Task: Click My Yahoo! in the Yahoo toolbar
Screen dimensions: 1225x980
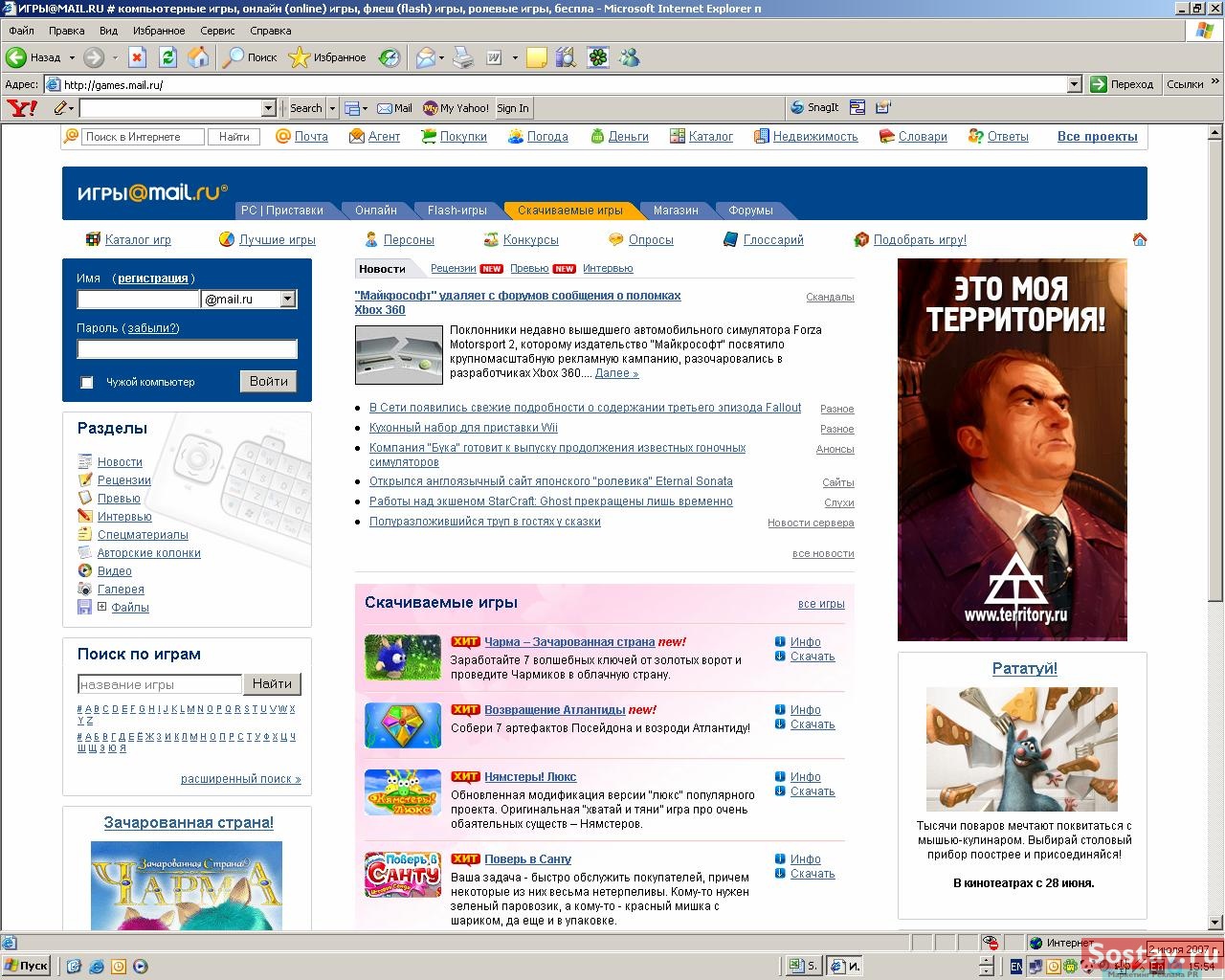Action: 456,108
